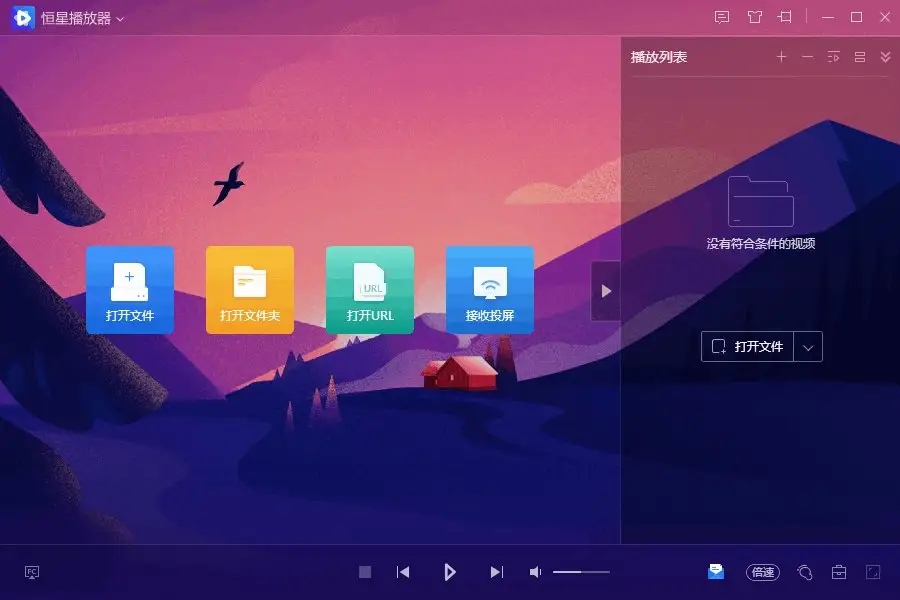
Task: Select the 打开URL green tile
Action: (370, 290)
